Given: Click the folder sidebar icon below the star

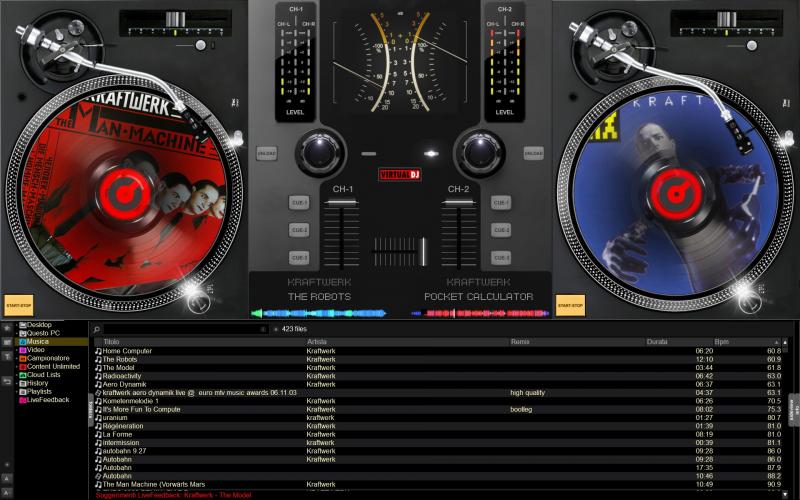Looking at the screenshot, I should (x=7, y=342).
